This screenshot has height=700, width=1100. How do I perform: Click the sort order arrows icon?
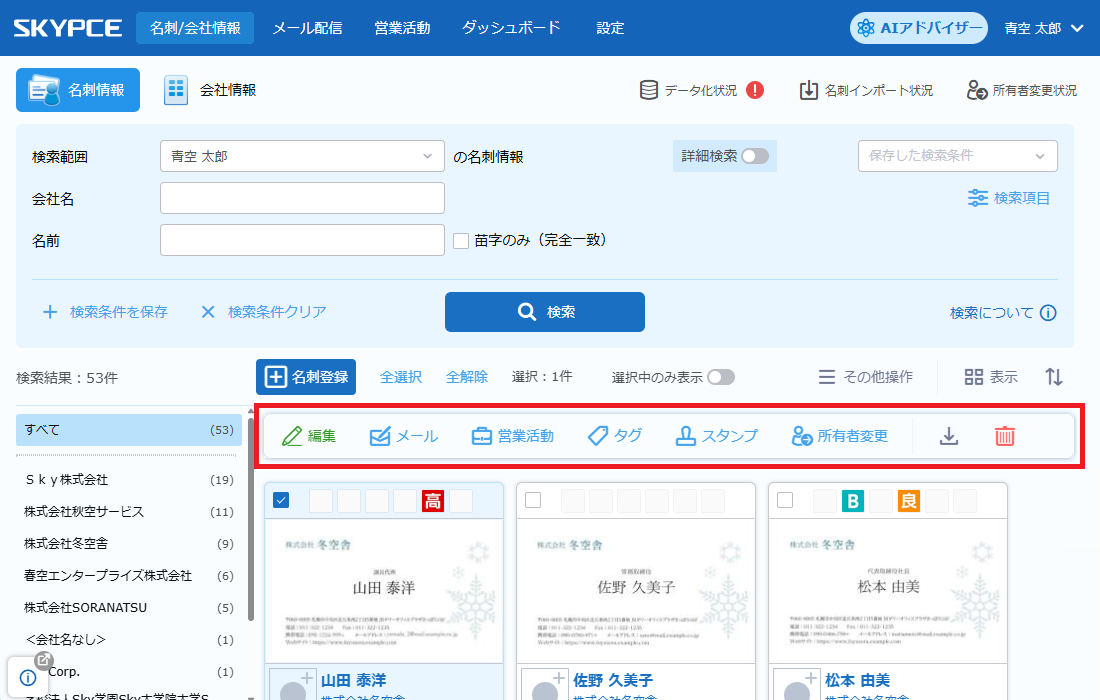[x=1054, y=377]
